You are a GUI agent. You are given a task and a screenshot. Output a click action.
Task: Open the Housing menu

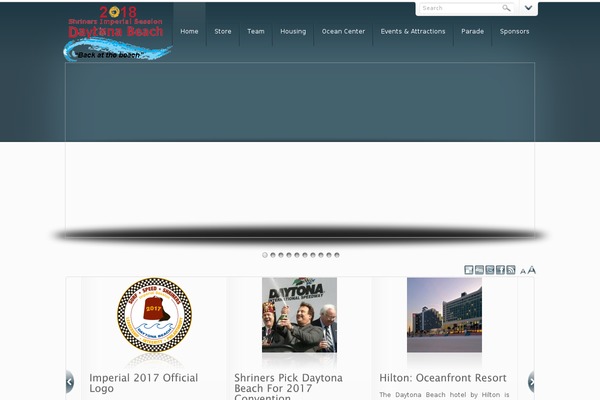(x=293, y=31)
